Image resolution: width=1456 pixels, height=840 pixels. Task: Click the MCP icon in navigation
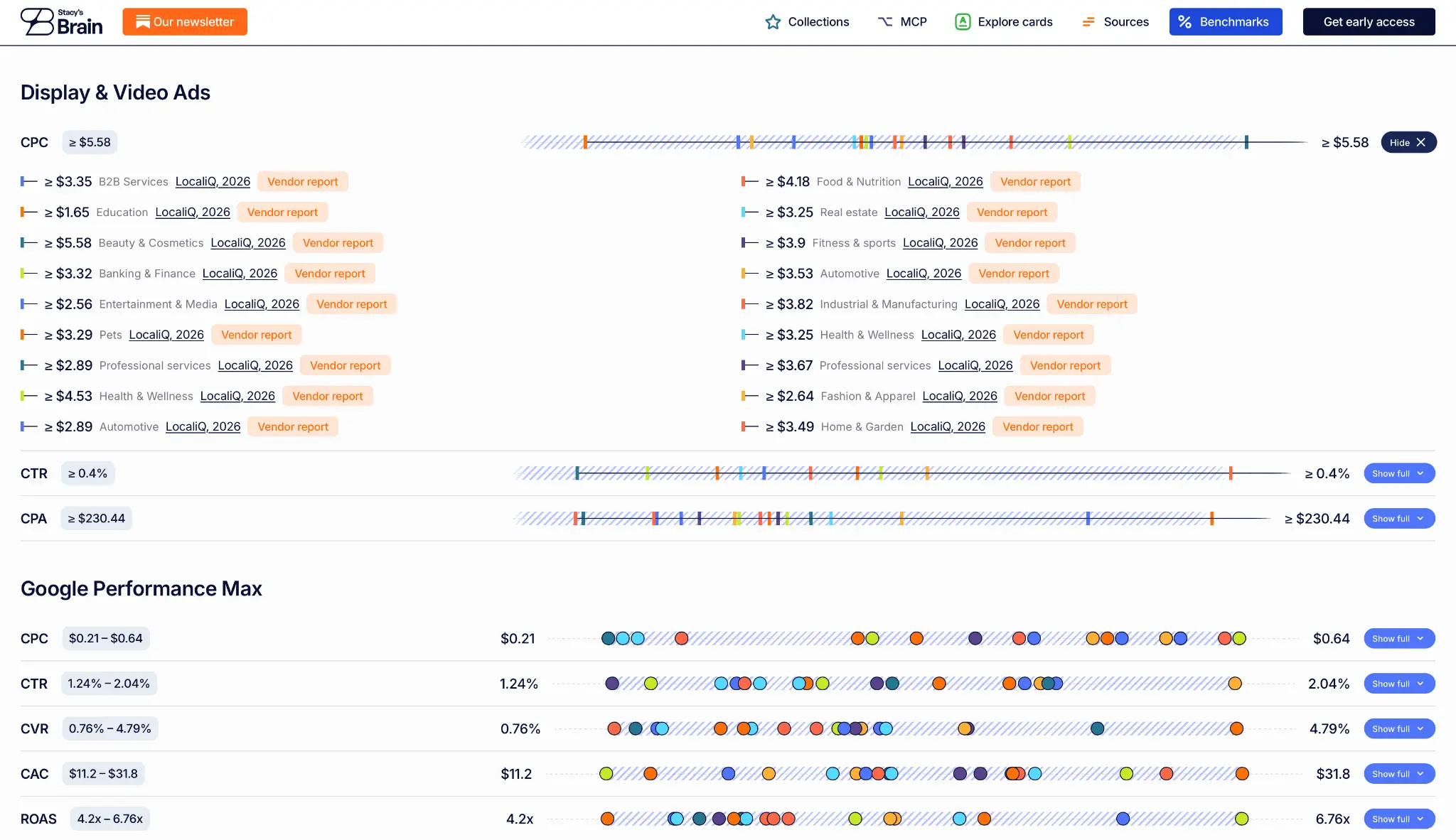tap(885, 22)
